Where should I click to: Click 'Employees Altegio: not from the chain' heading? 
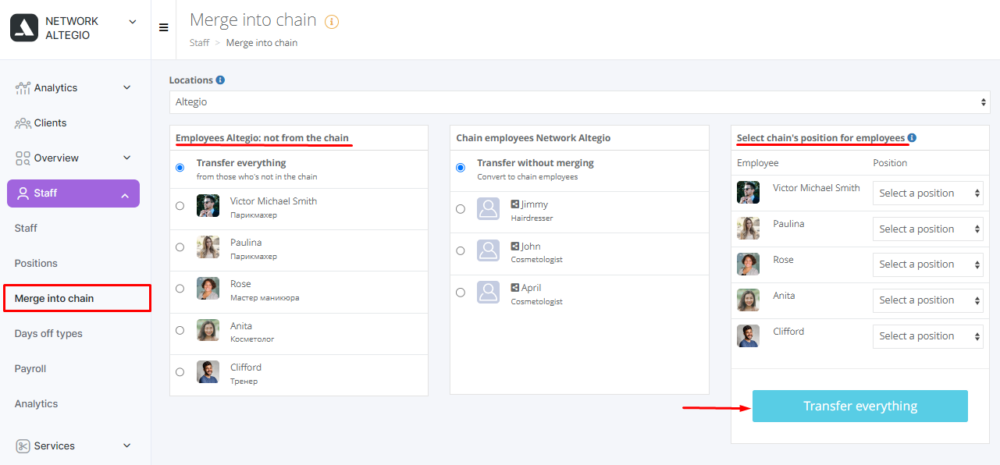[x=262, y=138]
